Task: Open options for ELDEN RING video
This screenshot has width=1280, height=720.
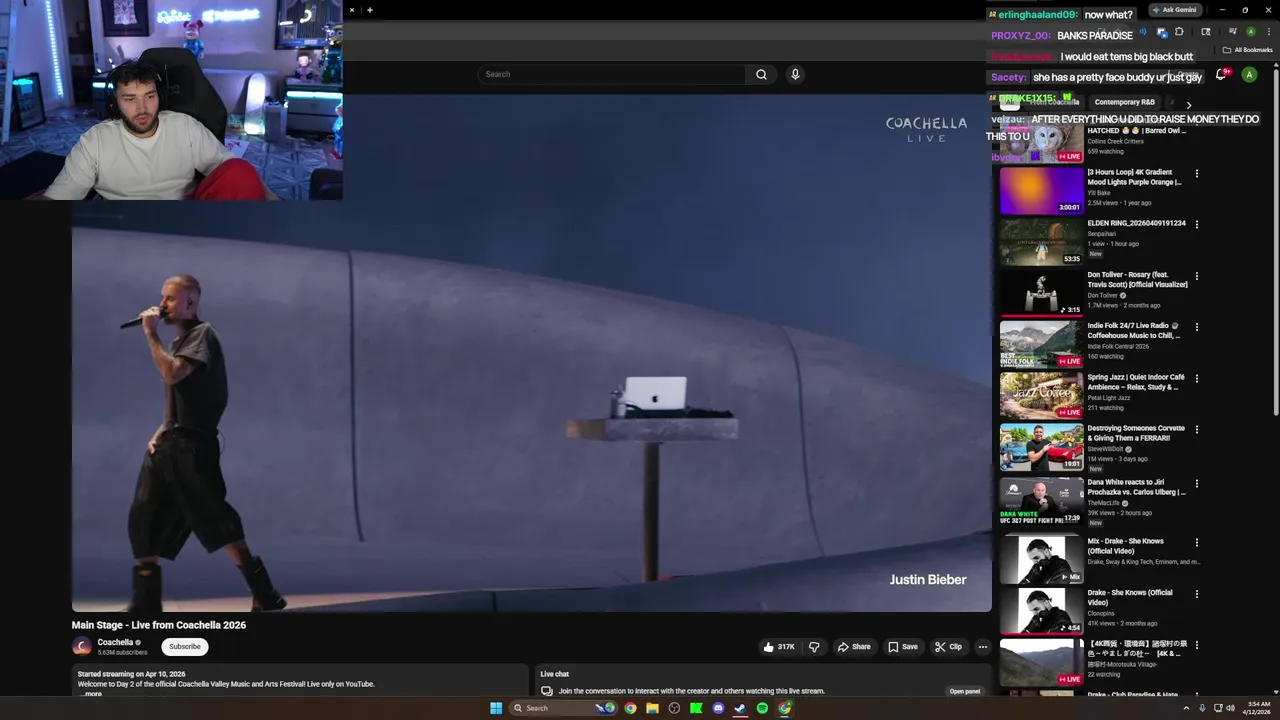Action: click(x=1196, y=224)
